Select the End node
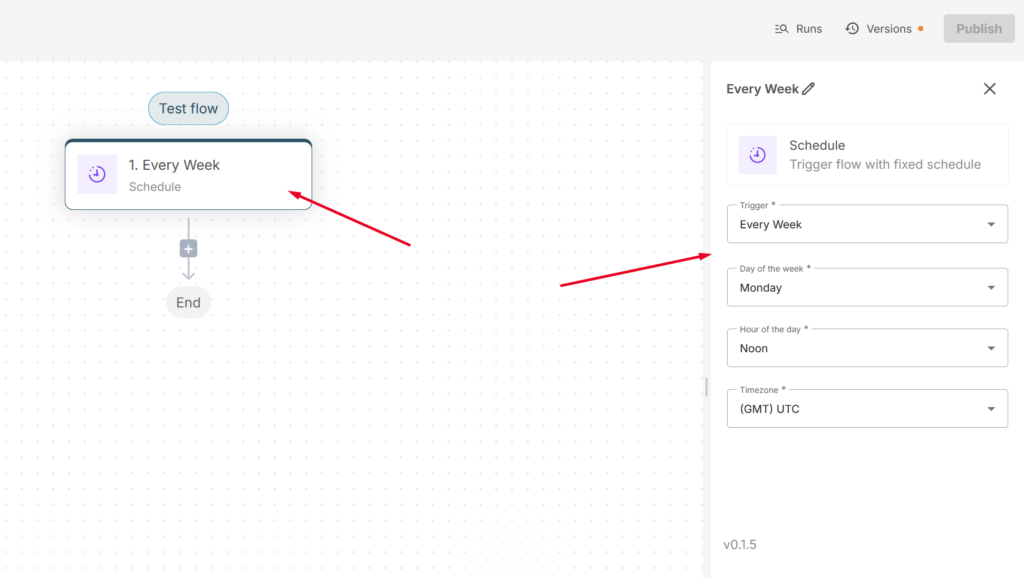Image resolution: width=1024 pixels, height=578 pixels. click(188, 302)
